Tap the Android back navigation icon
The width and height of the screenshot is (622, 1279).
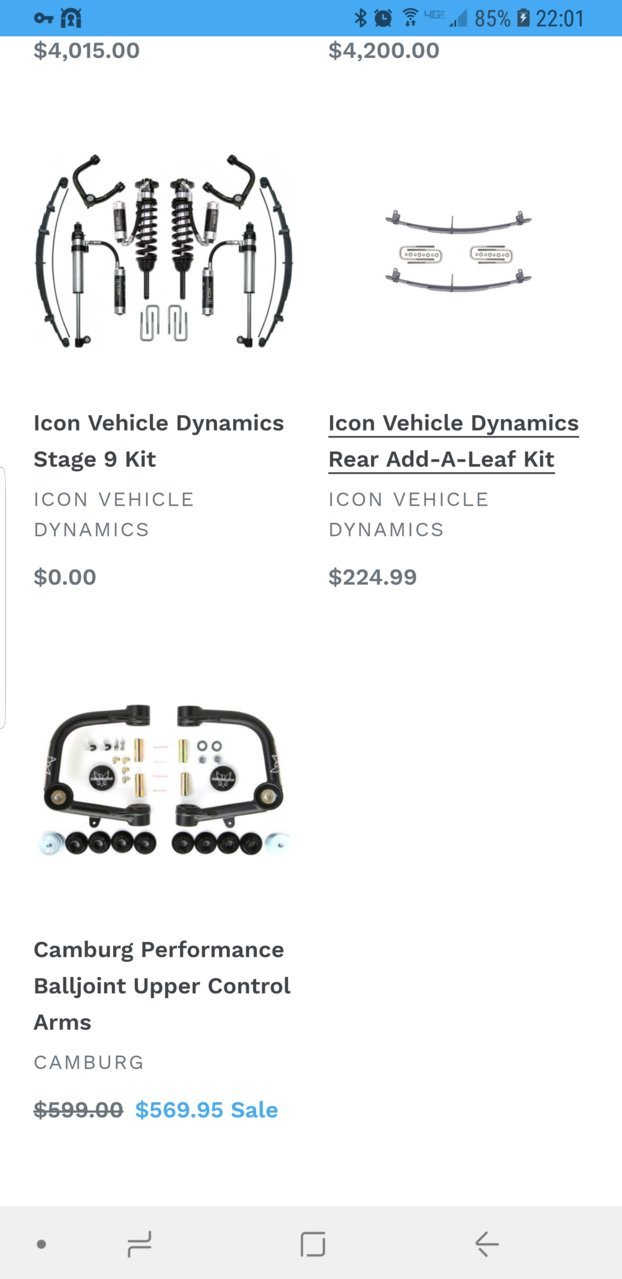pyautogui.click(x=486, y=1244)
